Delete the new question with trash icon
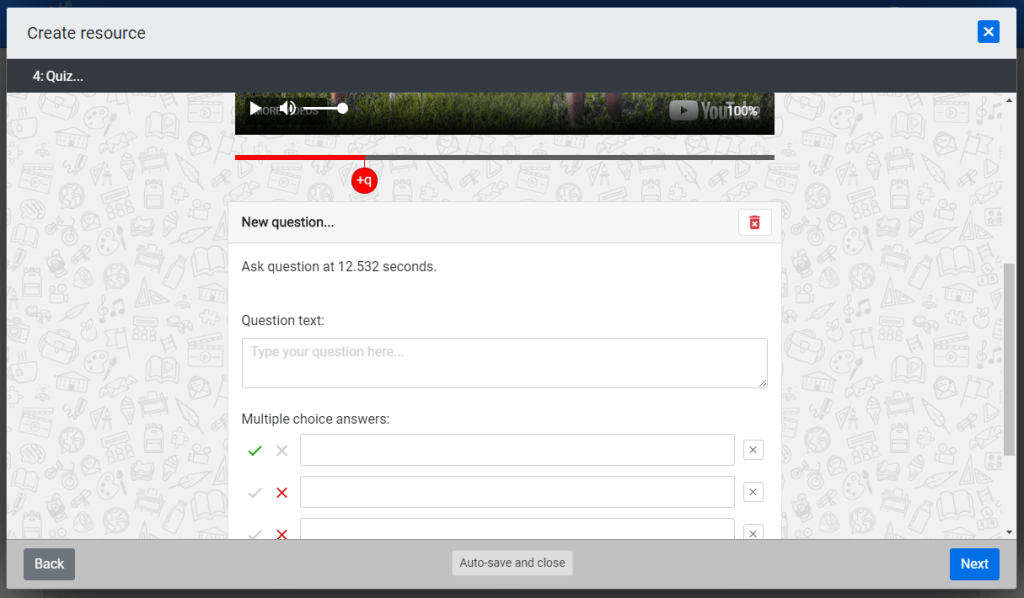The height and width of the screenshot is (598, 1024). (754, 222)
